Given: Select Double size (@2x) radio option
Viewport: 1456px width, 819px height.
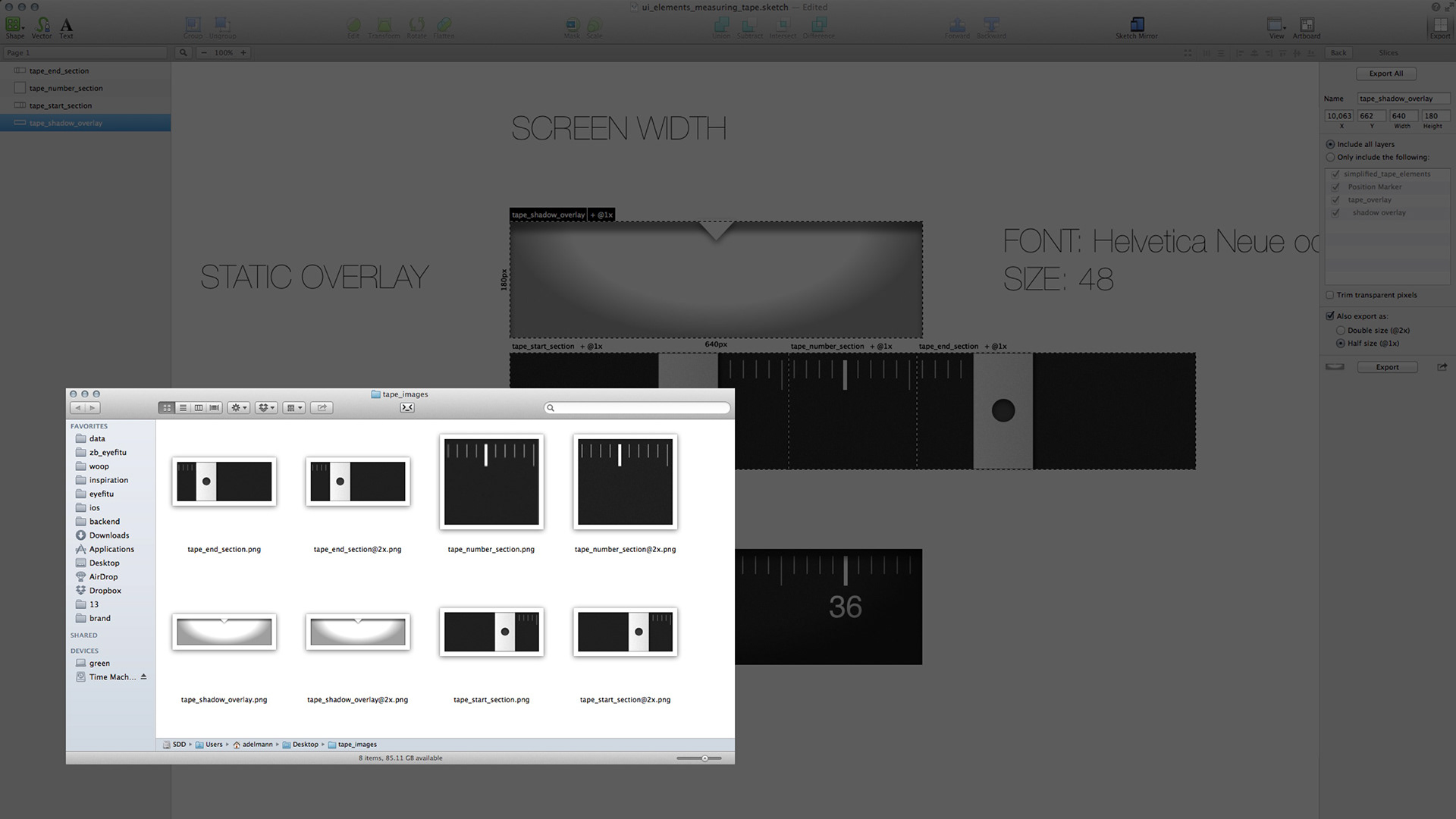Looking at the screenshot, I should [x=1341, y=331].
